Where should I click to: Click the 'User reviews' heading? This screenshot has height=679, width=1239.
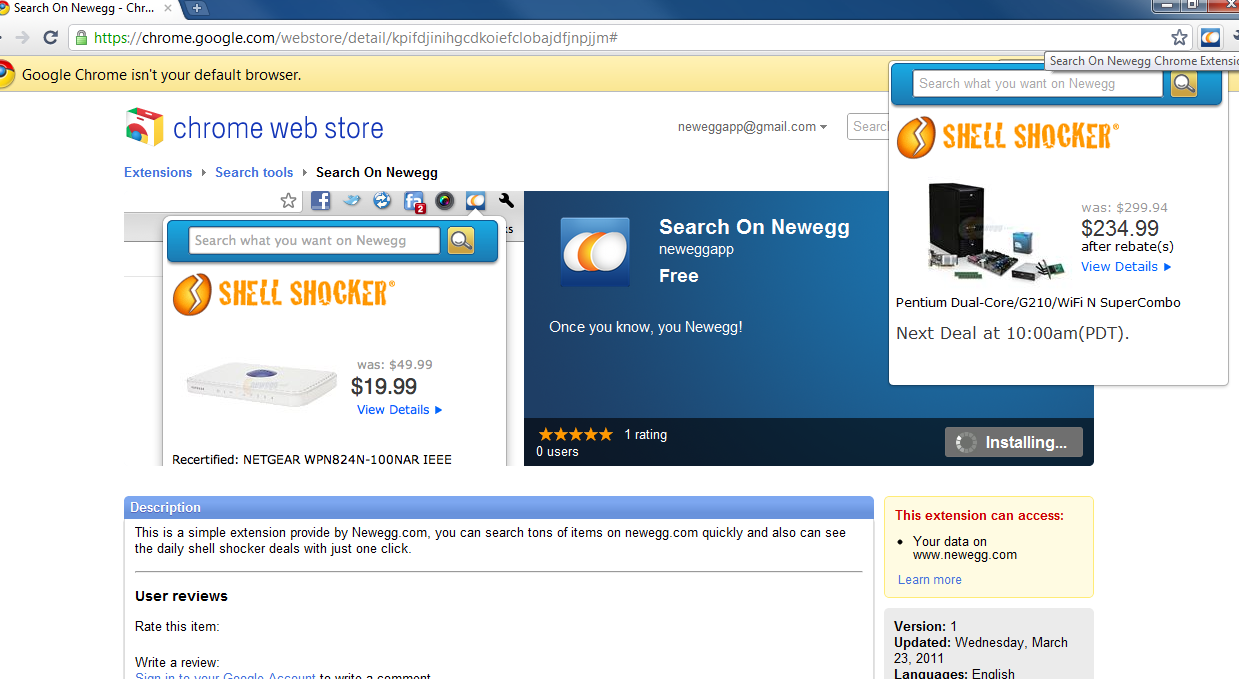coord(182,596)
